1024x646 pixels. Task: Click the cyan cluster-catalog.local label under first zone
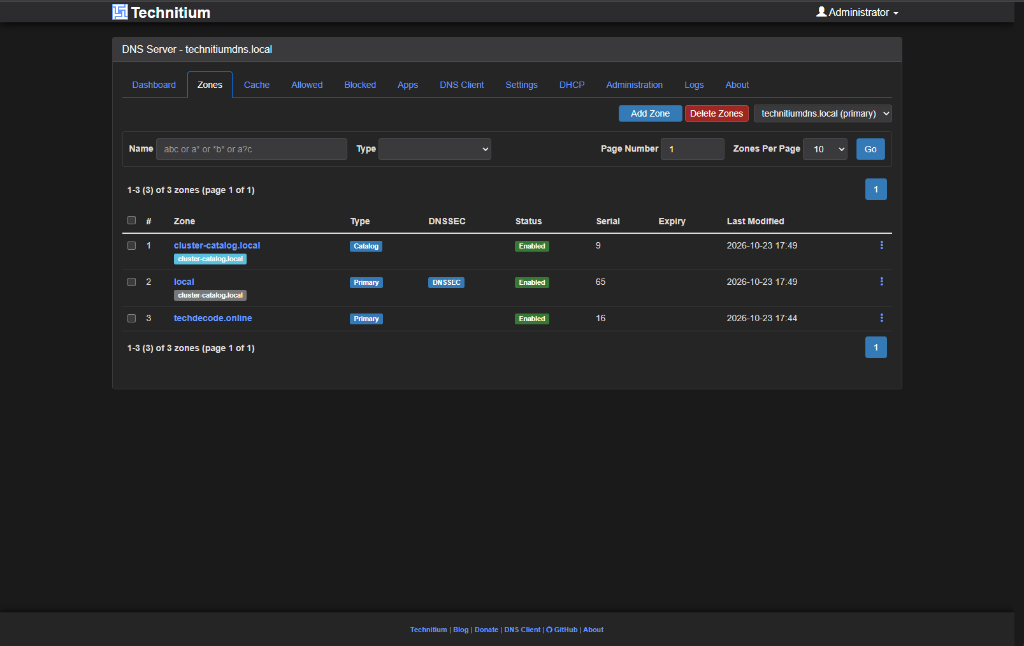(x=210, y=259)
